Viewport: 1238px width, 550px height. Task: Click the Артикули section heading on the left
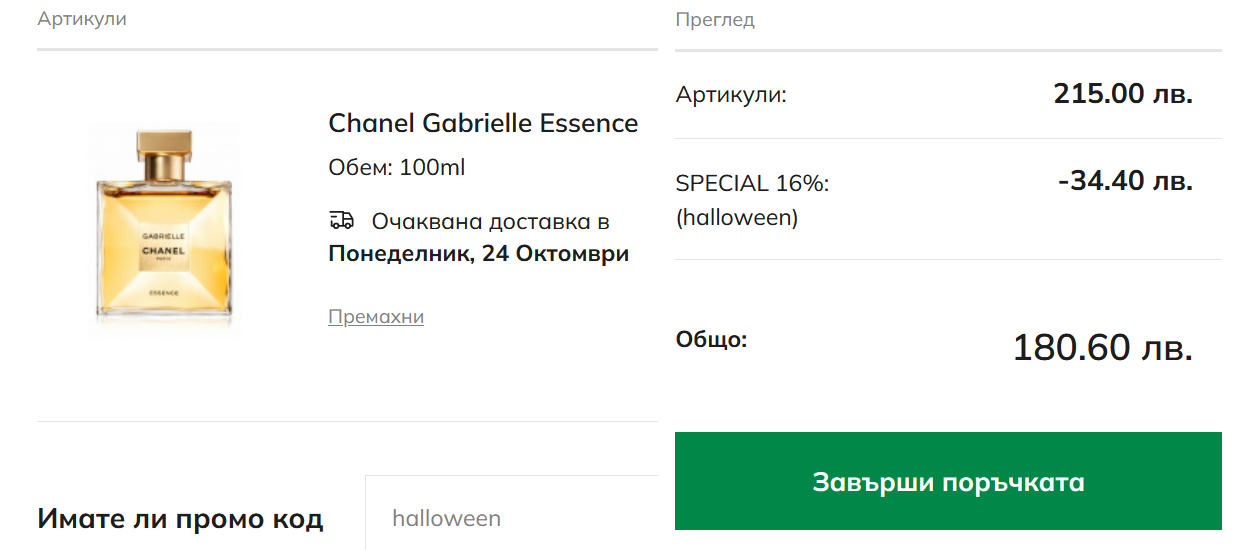[82, 19]
